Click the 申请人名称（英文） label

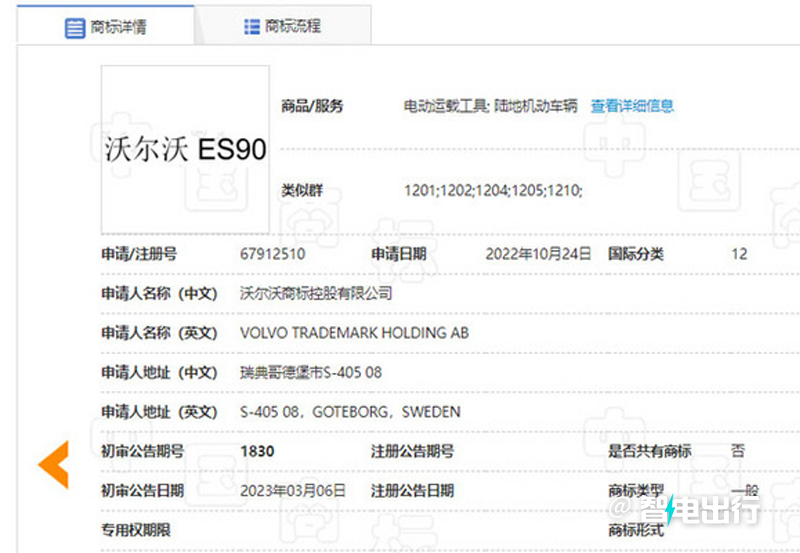click(x=159, y=333)
